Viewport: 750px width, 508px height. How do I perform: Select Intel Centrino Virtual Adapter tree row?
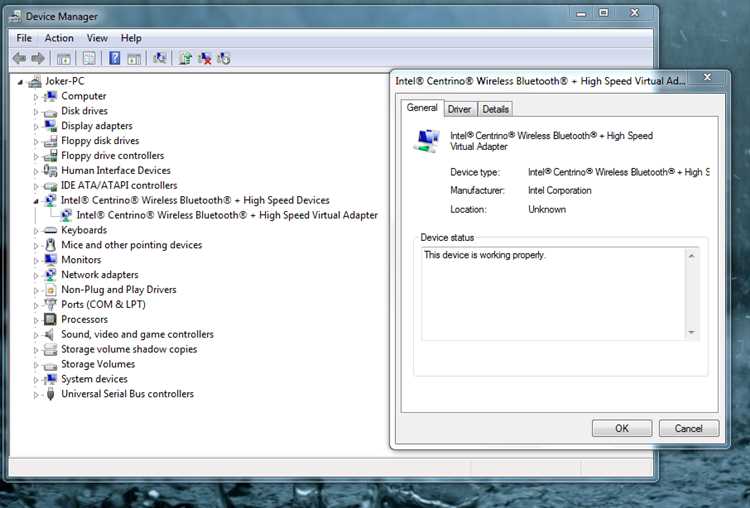click(x=227, y=215)
